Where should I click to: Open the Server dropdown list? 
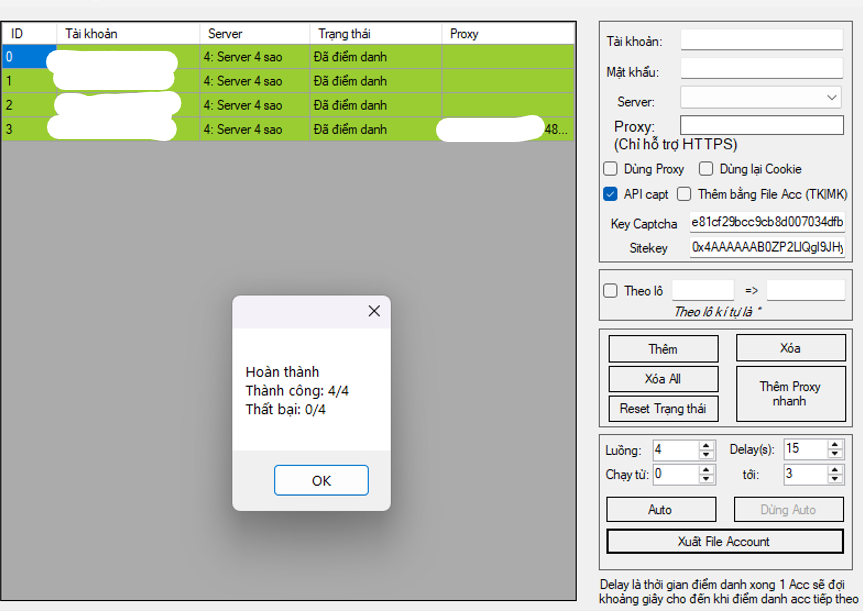pyautogui.click(x=833, y=98)
